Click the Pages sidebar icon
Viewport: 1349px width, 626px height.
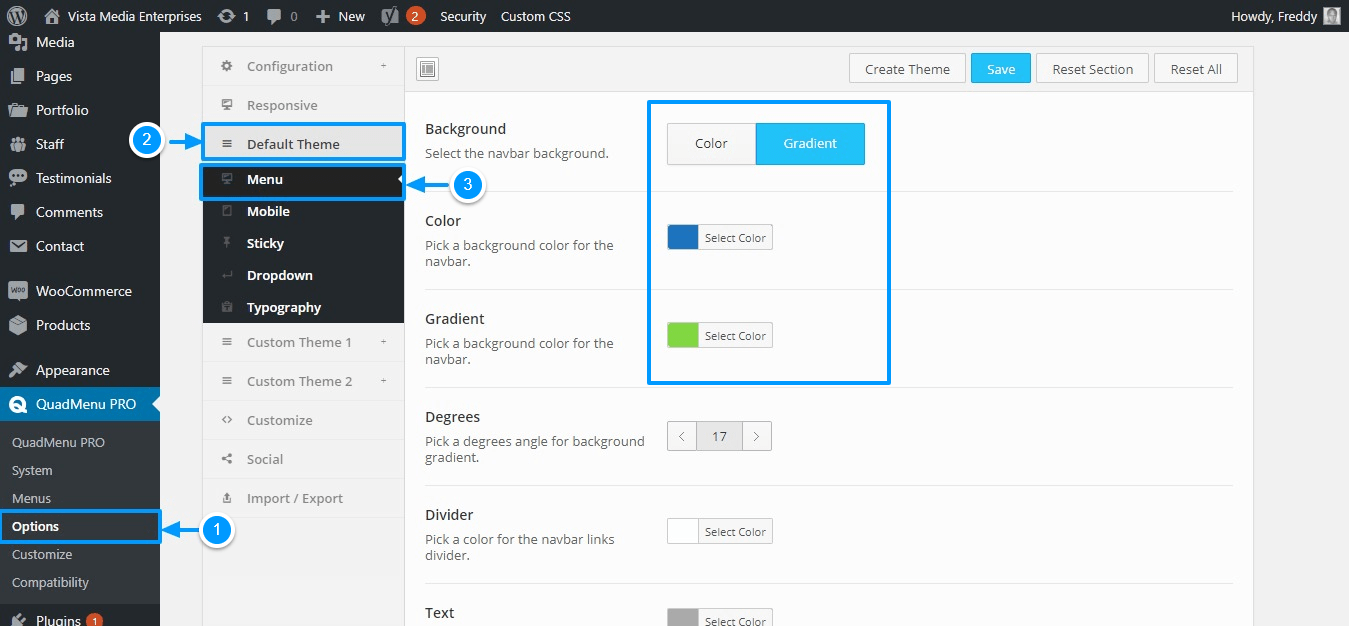(x=18, y=76)
